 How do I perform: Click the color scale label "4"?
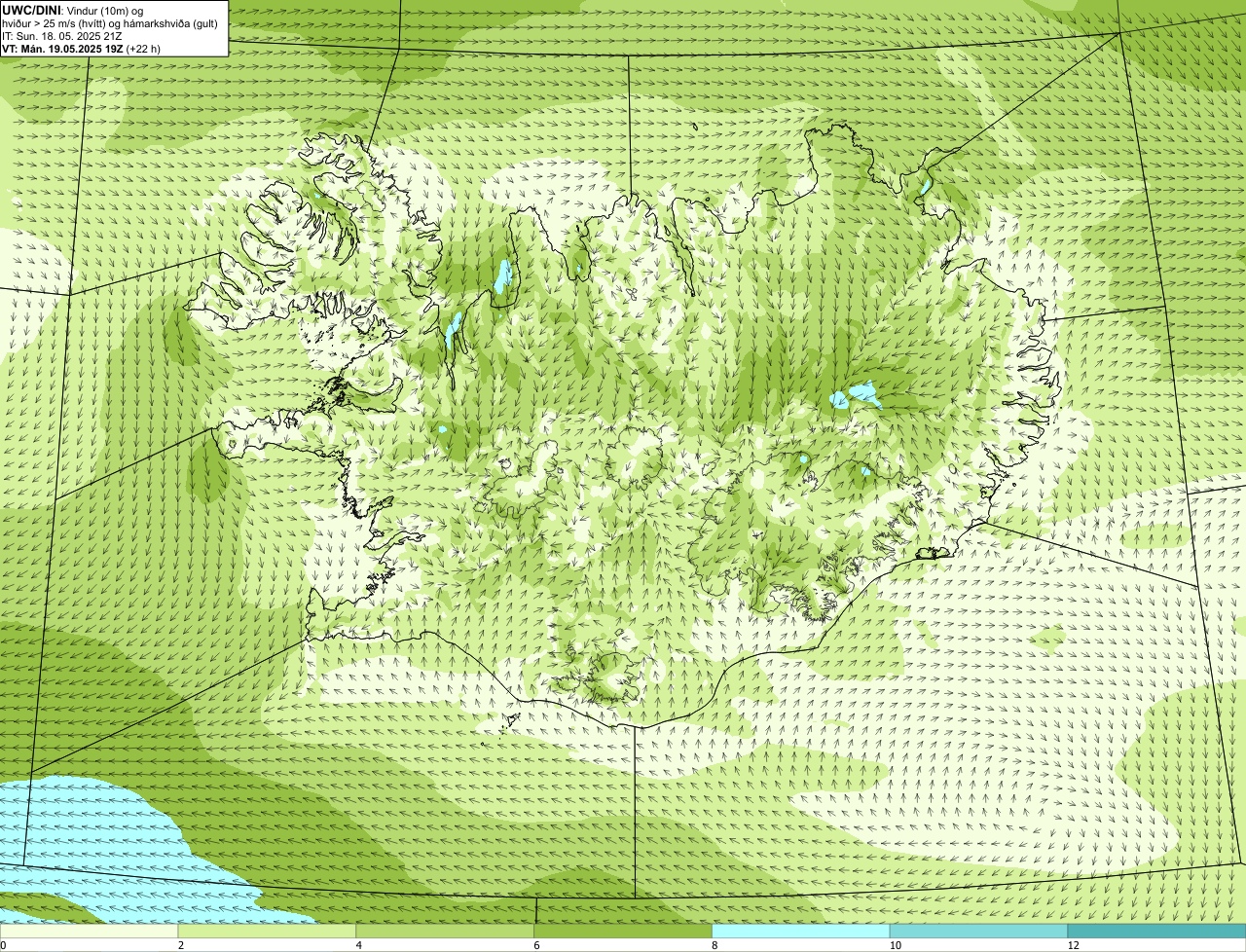(359, 945)
